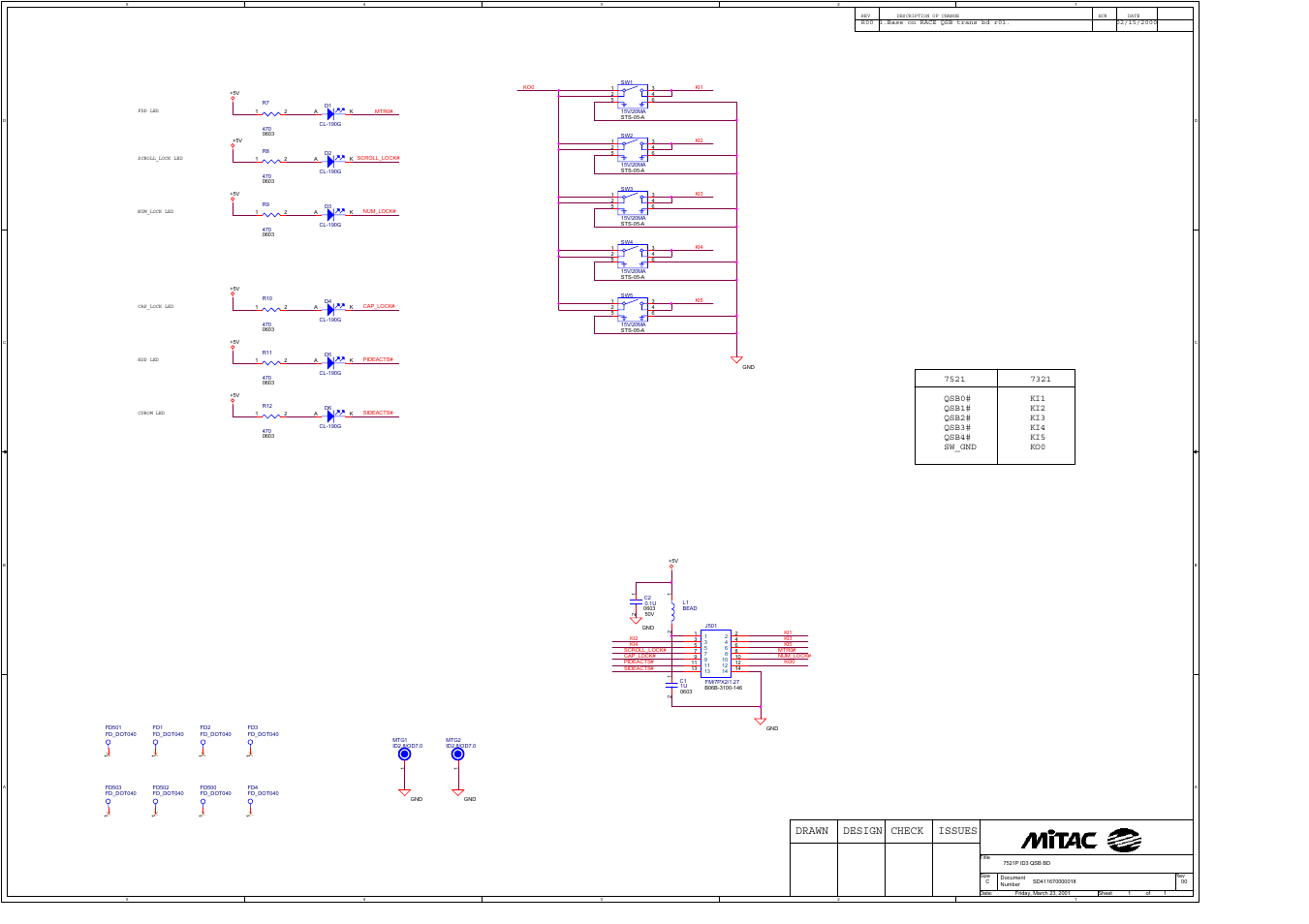Click the CHECK column header
Screen dimensions: 1309x924
[908, 831]
